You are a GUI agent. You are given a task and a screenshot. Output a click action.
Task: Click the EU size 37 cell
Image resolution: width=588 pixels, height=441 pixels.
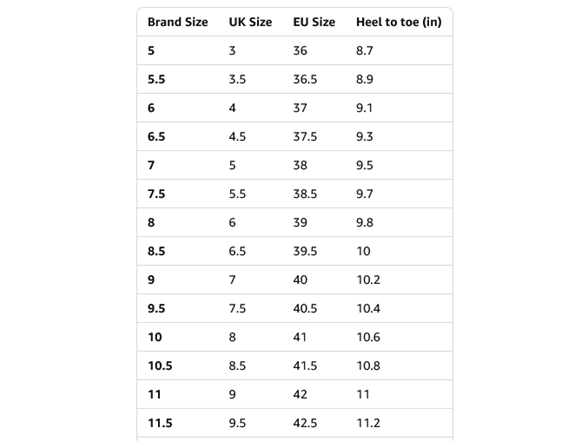tap(300, 108)
